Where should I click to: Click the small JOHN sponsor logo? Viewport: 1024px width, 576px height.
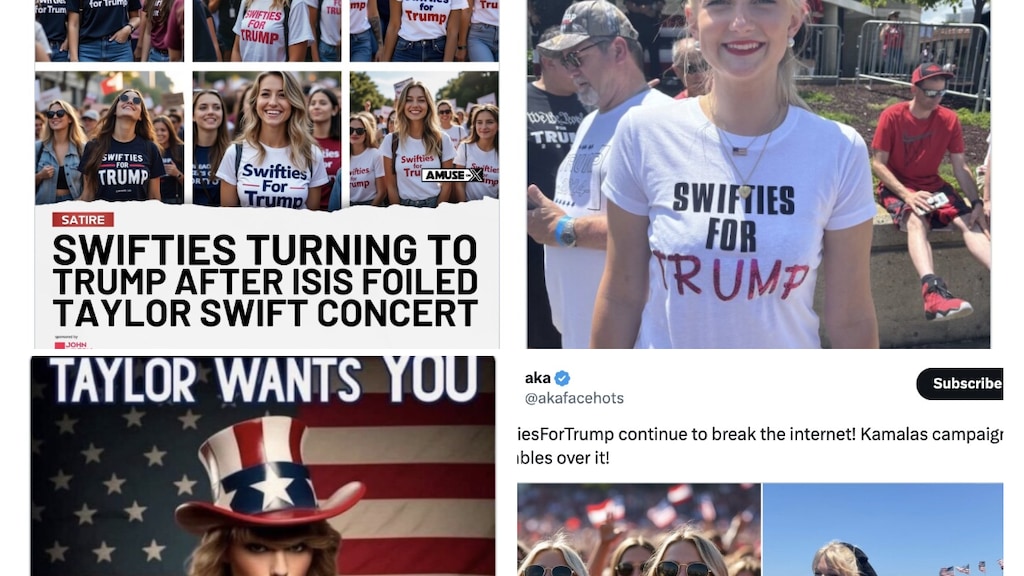(x=71, y=344)
